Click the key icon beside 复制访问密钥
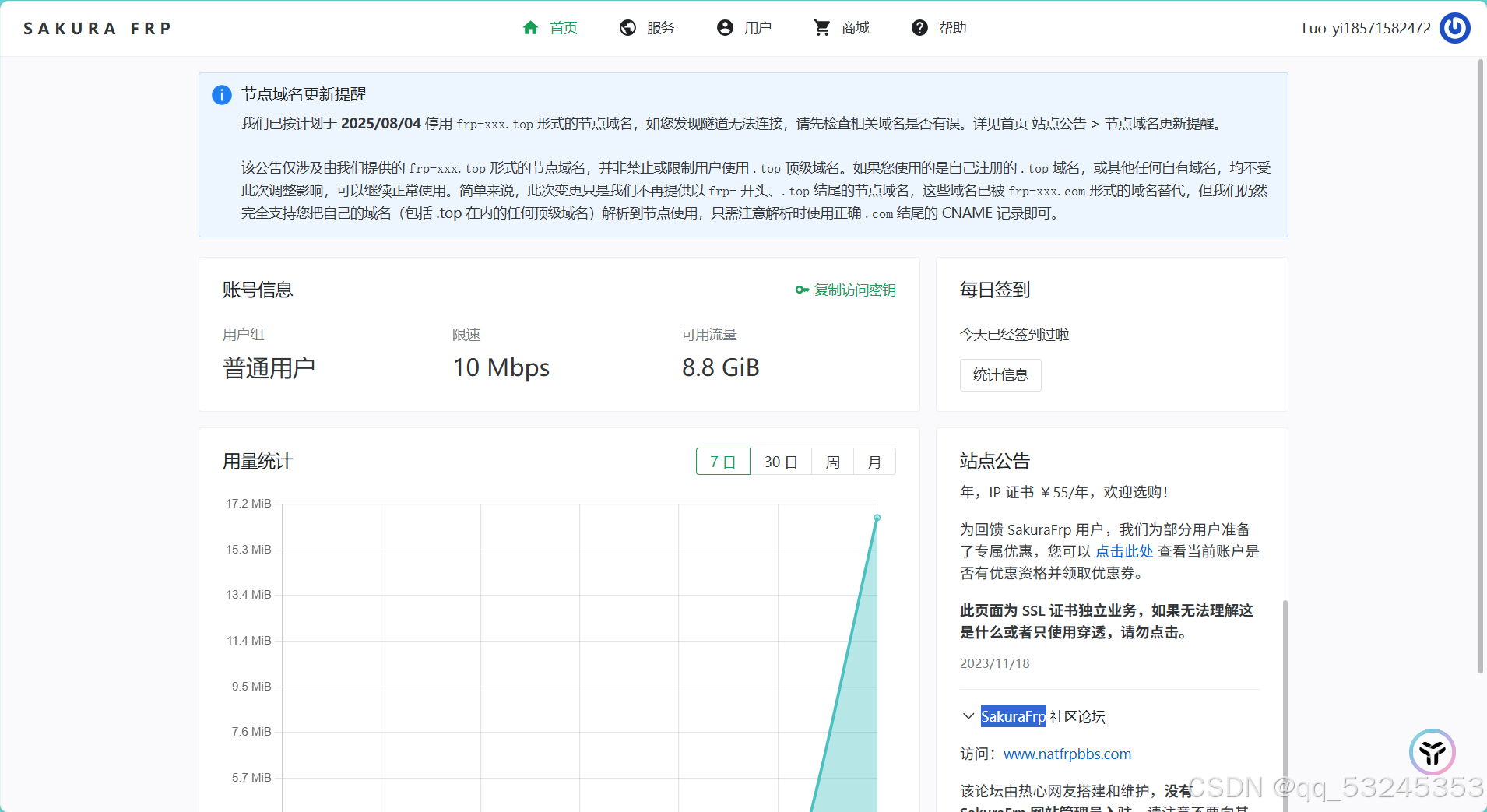 coord(802,290)
